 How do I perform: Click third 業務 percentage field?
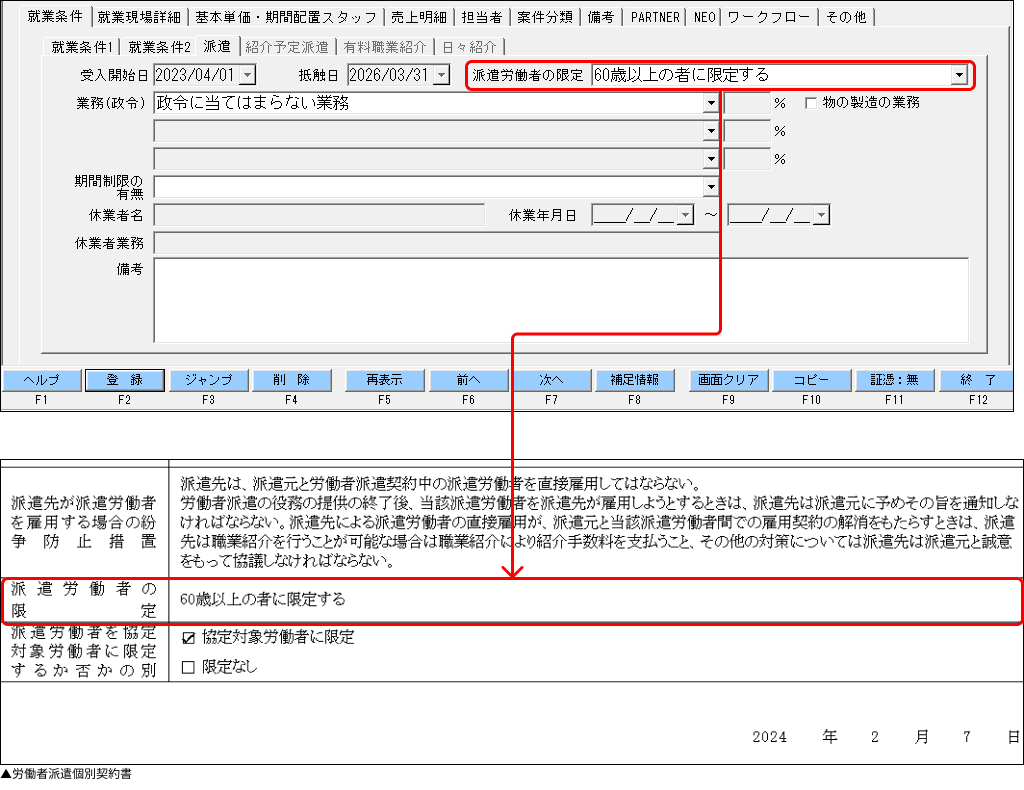tap(746, 159)
